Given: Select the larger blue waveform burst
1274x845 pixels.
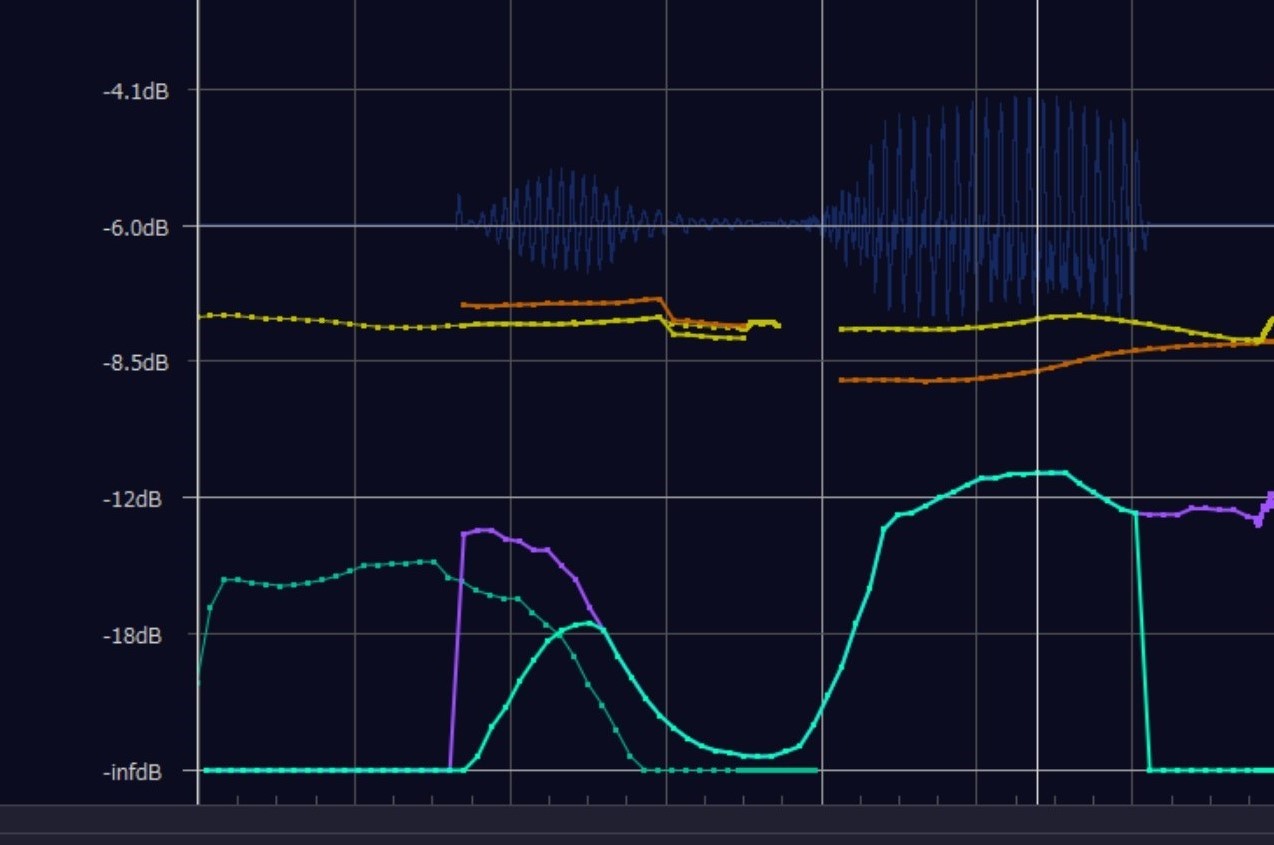Looking at the screenshot, I should point(985,207).
